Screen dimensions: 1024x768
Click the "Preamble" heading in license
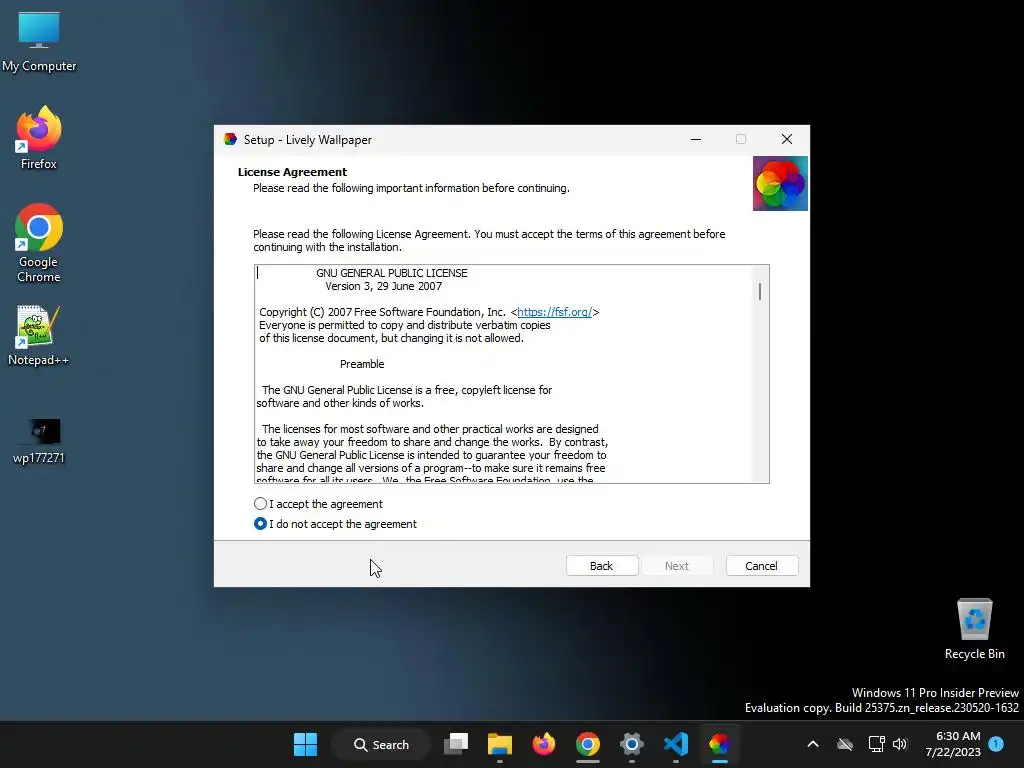(x=362, y=364)
